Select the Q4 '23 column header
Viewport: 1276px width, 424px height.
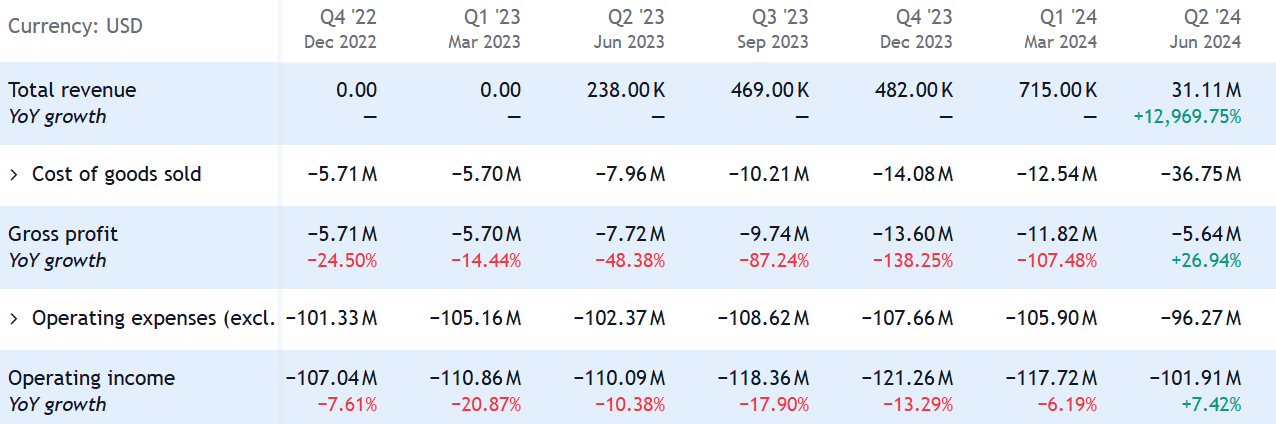coord(917,30)
